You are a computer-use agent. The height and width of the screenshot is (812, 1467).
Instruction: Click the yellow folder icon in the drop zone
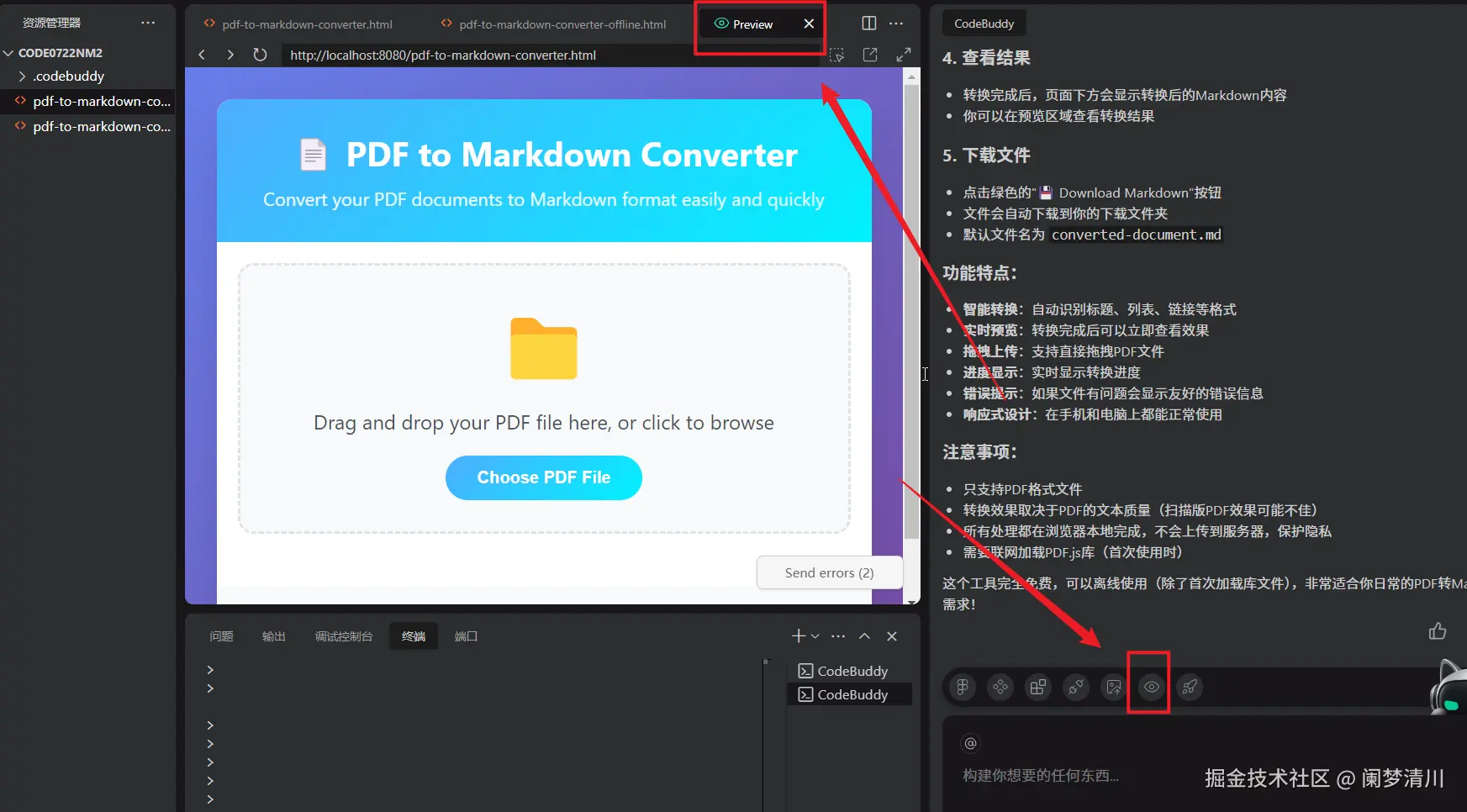point(544,348)
